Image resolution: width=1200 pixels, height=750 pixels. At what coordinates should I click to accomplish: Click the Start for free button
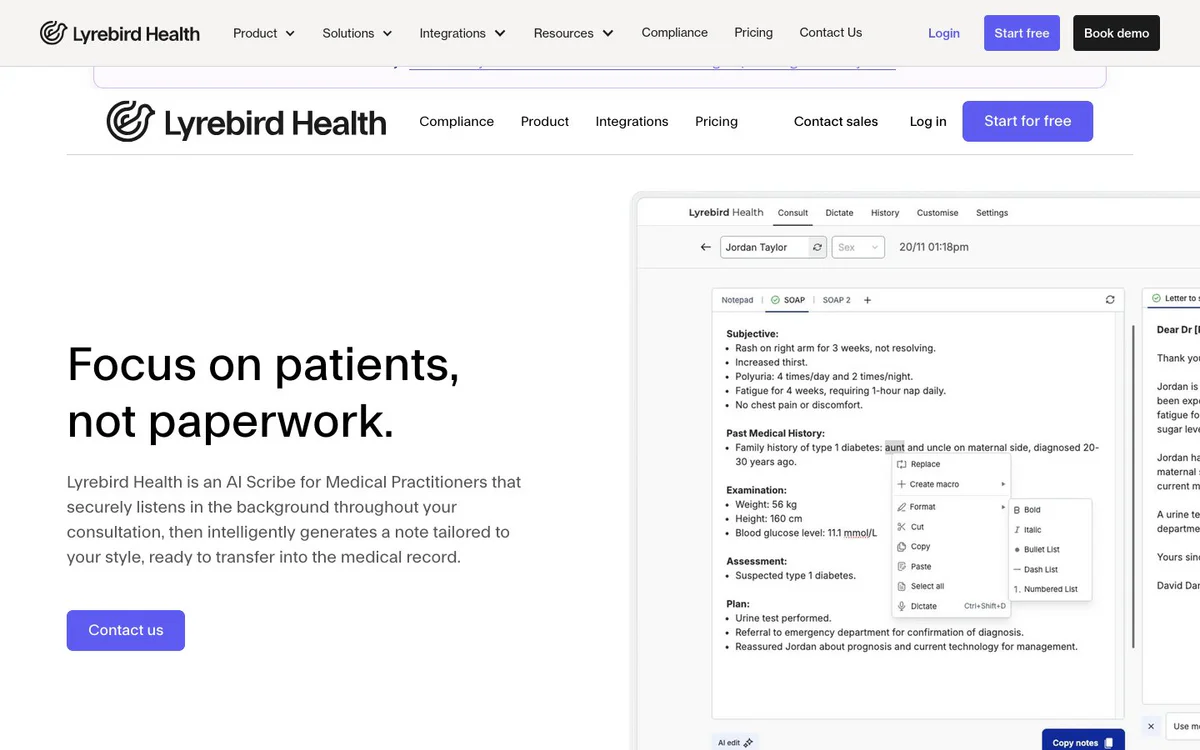click(1028, 121)
